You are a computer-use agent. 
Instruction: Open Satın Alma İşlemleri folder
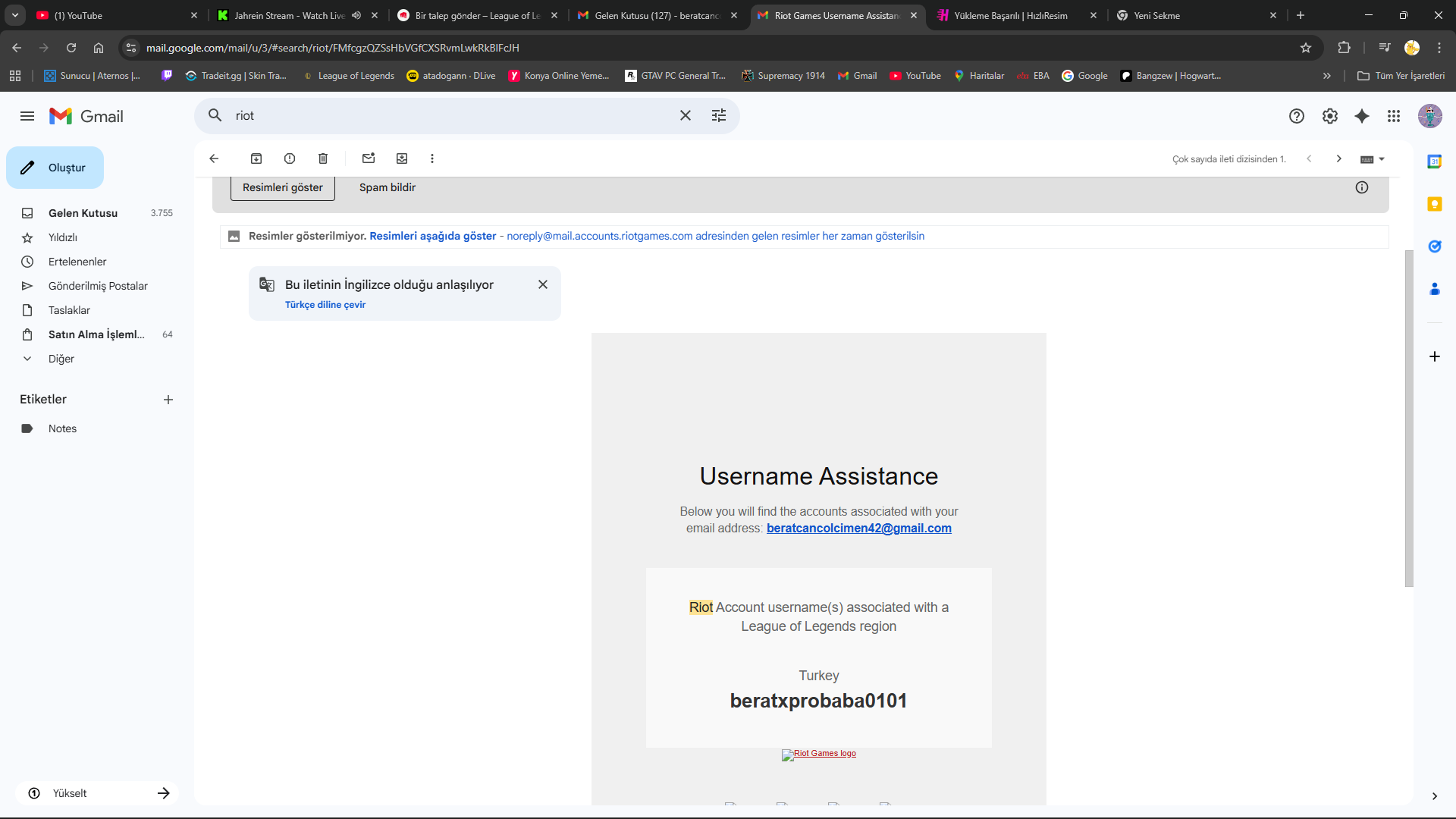pyautogui.click(x=97, y=334)
